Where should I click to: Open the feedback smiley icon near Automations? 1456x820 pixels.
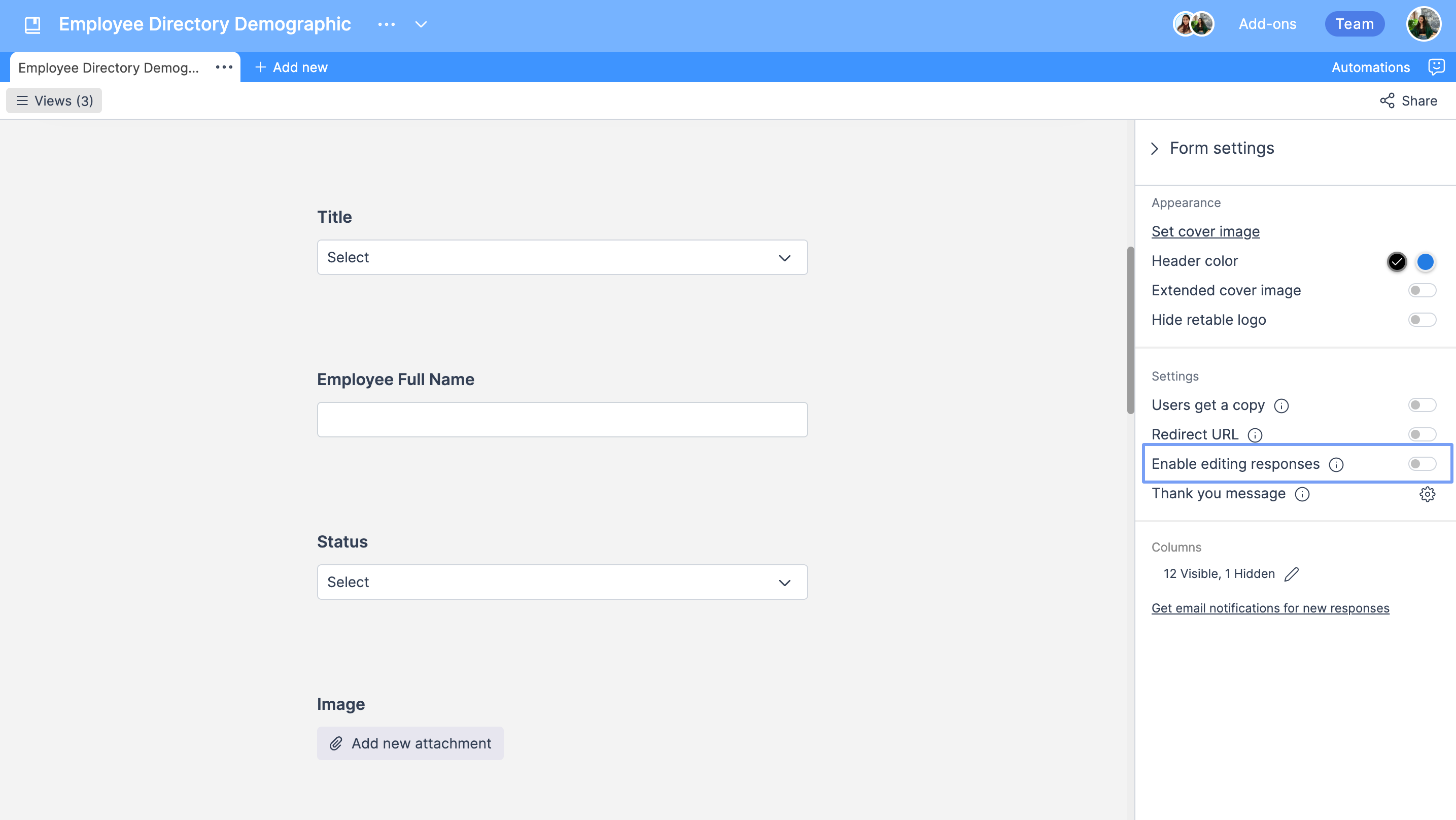(x=1436, y=67)
